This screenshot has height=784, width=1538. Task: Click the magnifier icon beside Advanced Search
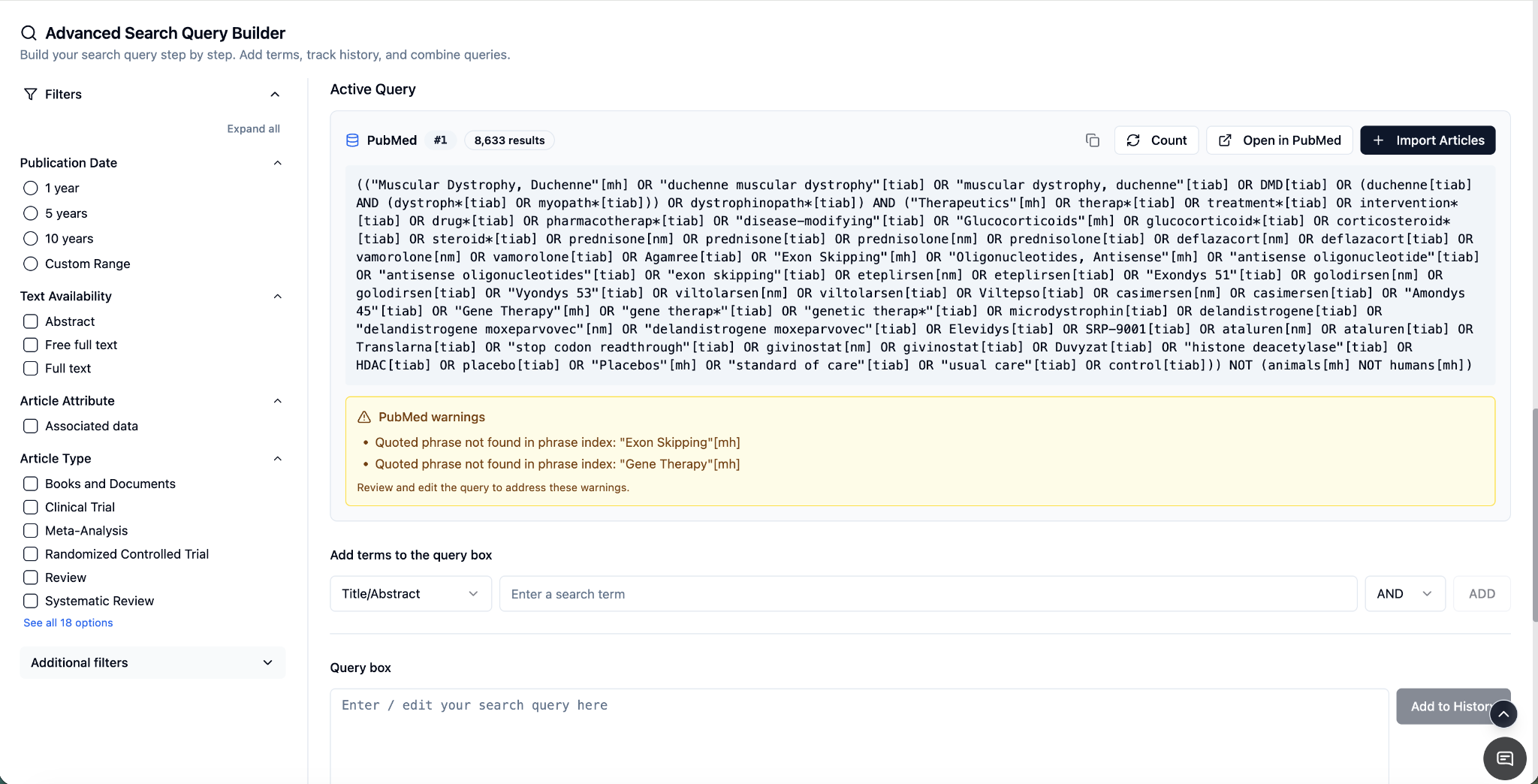pyautogui.click(x=29, y=33)
